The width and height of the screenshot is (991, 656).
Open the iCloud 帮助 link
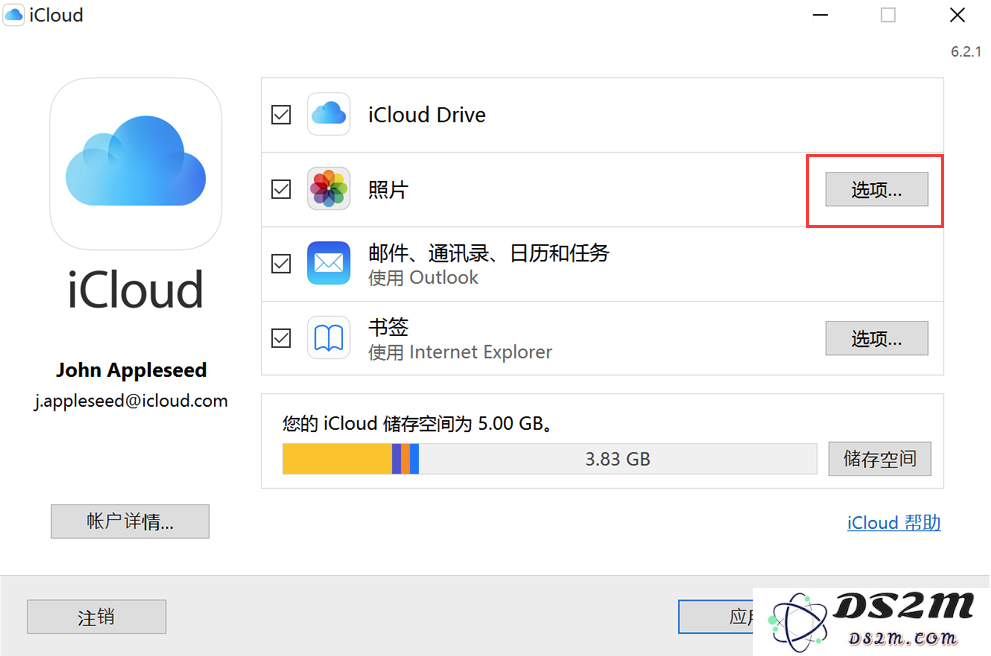pos(894,523)
